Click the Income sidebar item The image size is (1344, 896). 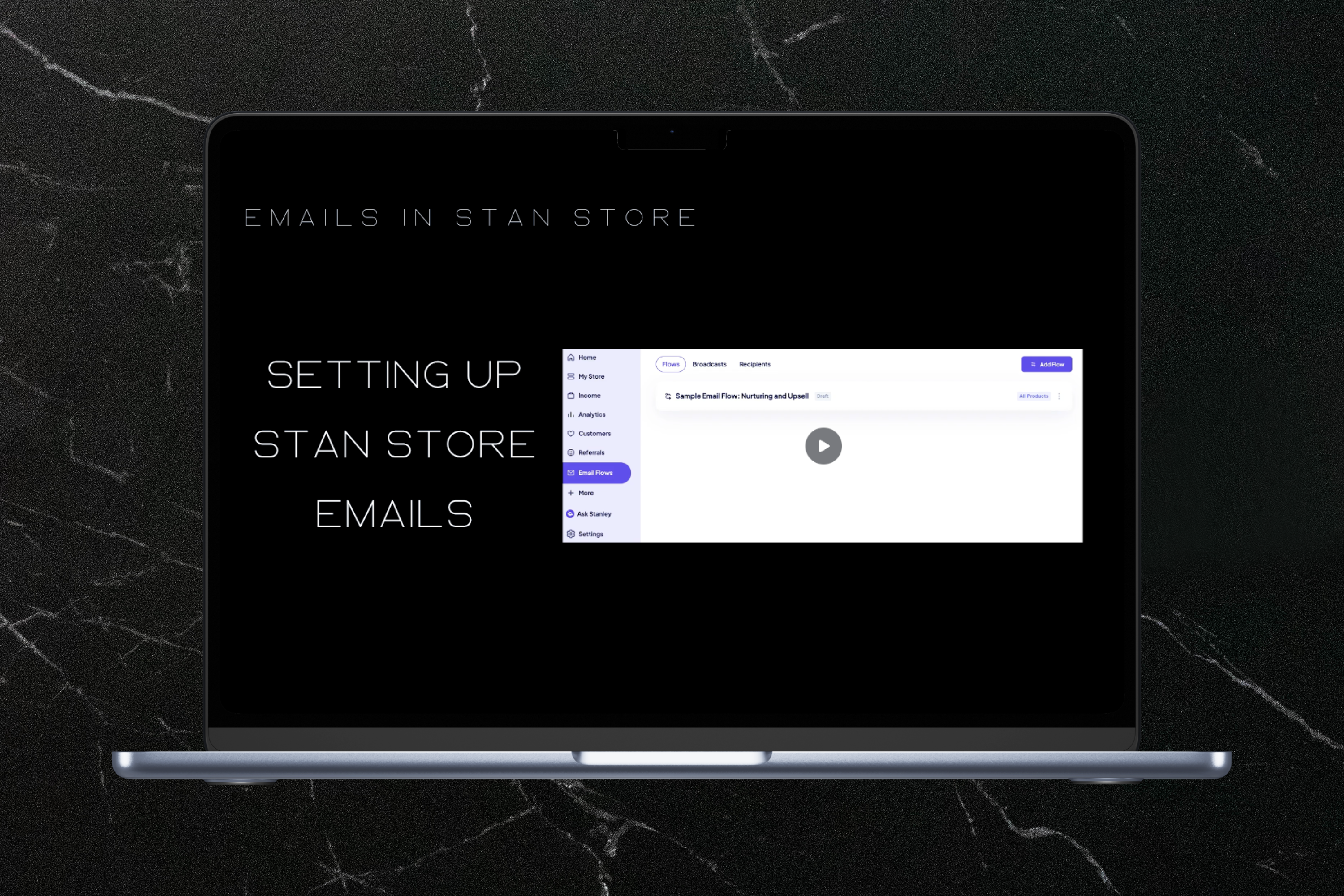tap(590, 395)
